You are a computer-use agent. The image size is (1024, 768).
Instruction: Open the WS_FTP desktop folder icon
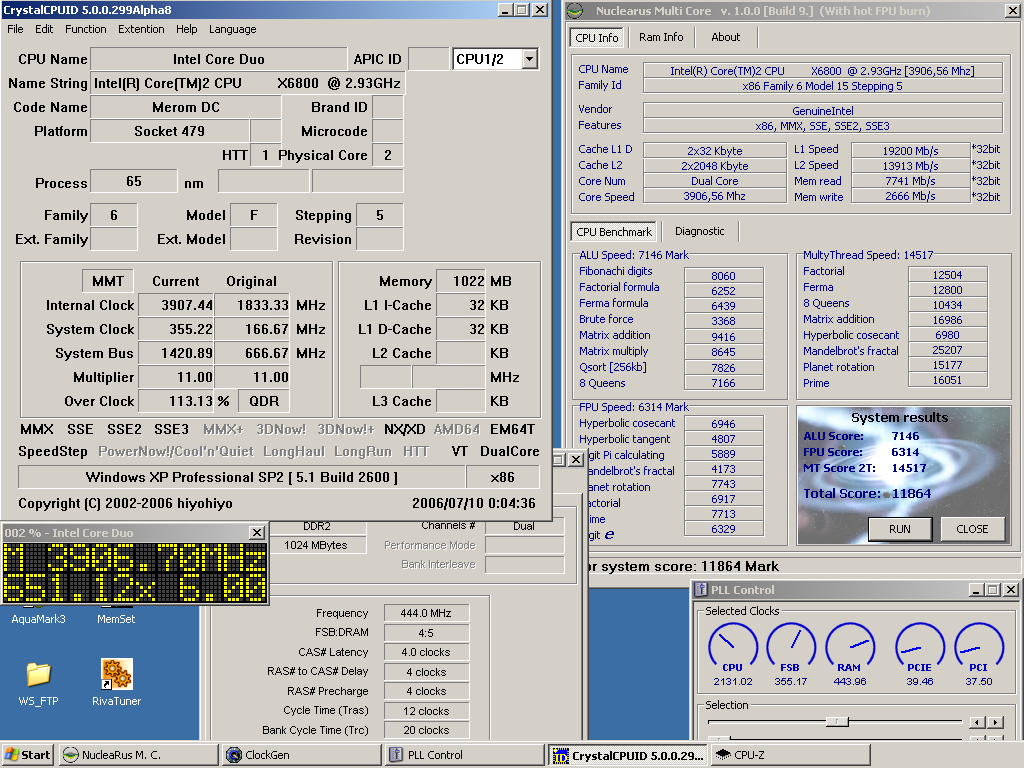click(39, 675)
